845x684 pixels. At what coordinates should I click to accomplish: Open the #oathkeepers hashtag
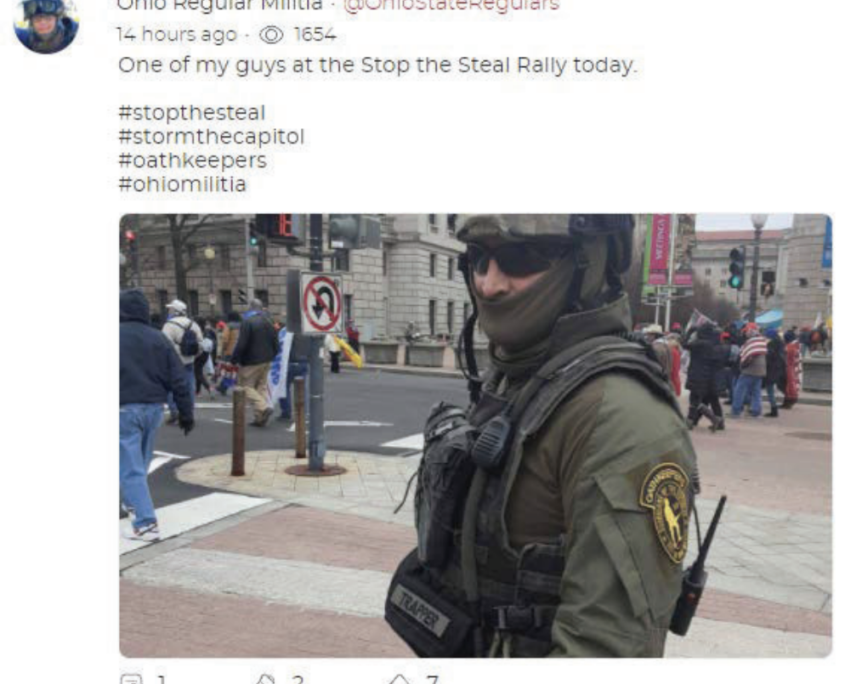(192, 161)
